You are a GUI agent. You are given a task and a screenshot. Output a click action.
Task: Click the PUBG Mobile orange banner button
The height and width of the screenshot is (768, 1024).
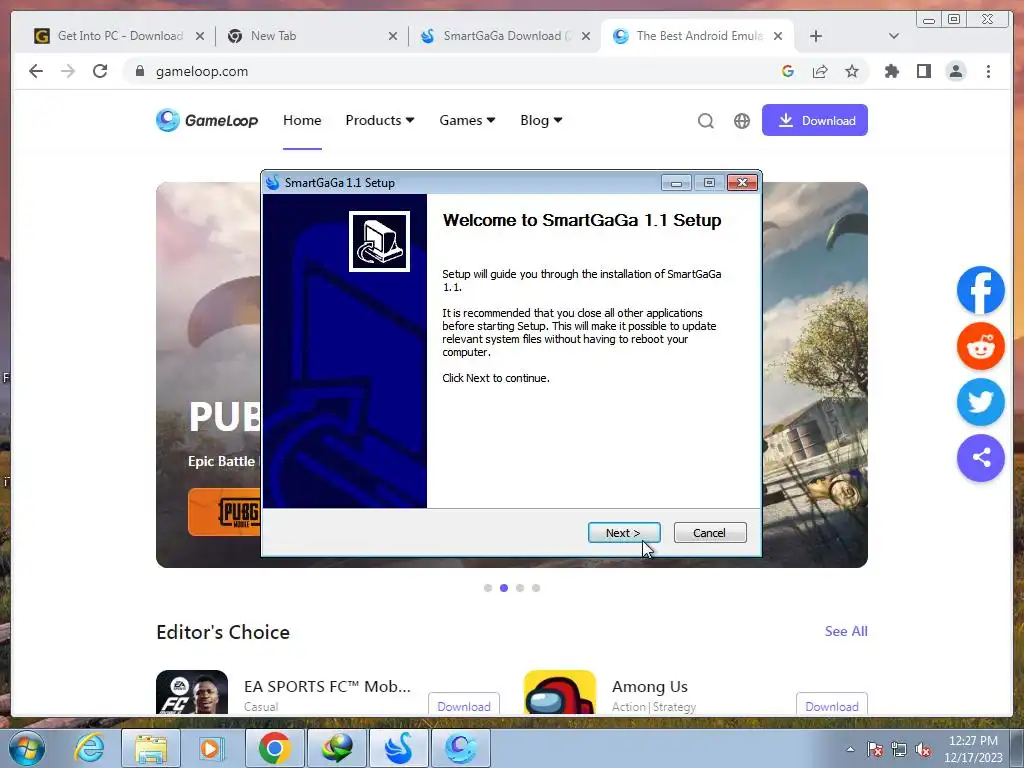click(x=225, y=512)
